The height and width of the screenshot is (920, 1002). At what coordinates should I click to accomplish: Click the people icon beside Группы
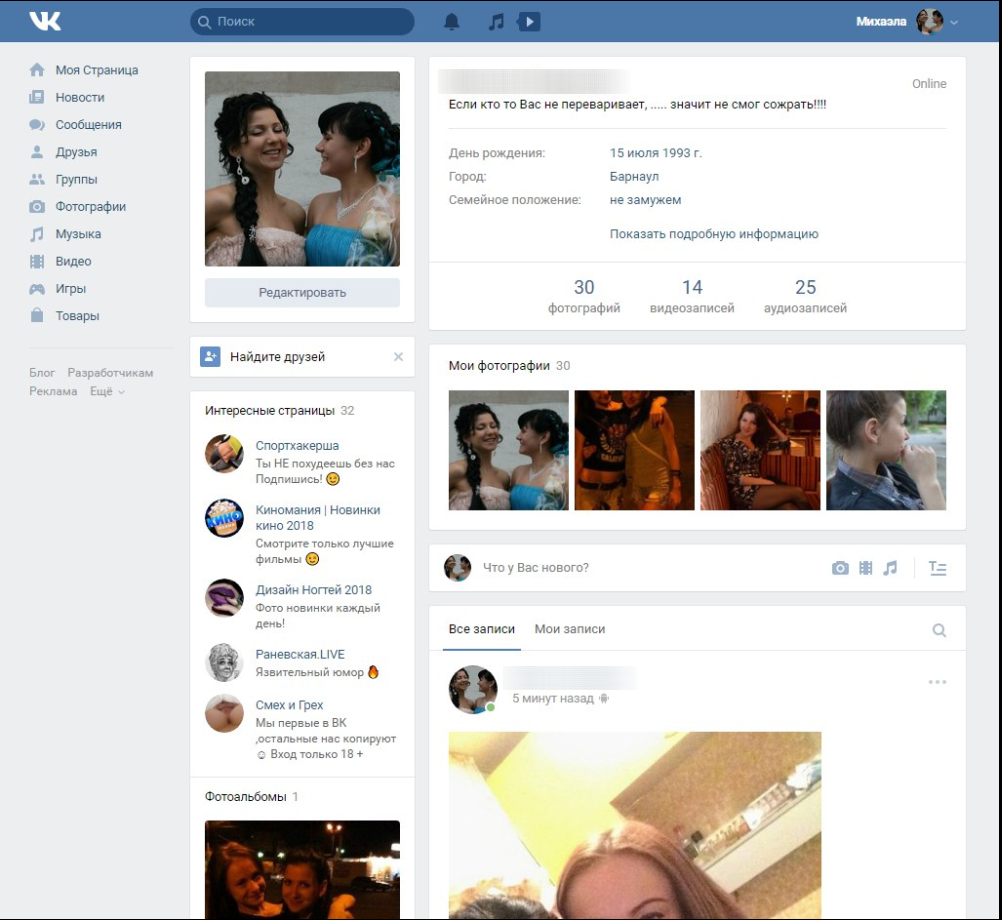click(x=37, y=180)
